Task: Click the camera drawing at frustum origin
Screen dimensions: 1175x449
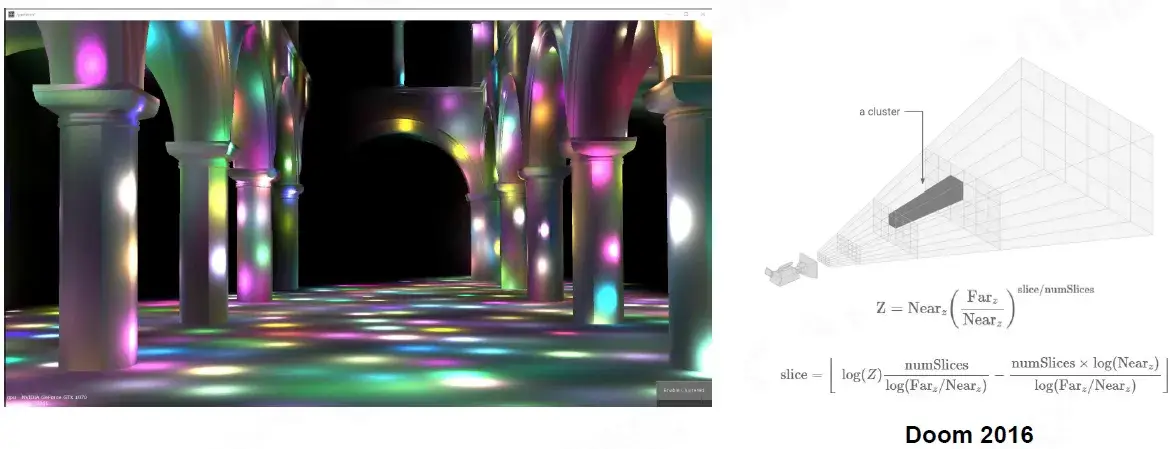Action: 791,269
